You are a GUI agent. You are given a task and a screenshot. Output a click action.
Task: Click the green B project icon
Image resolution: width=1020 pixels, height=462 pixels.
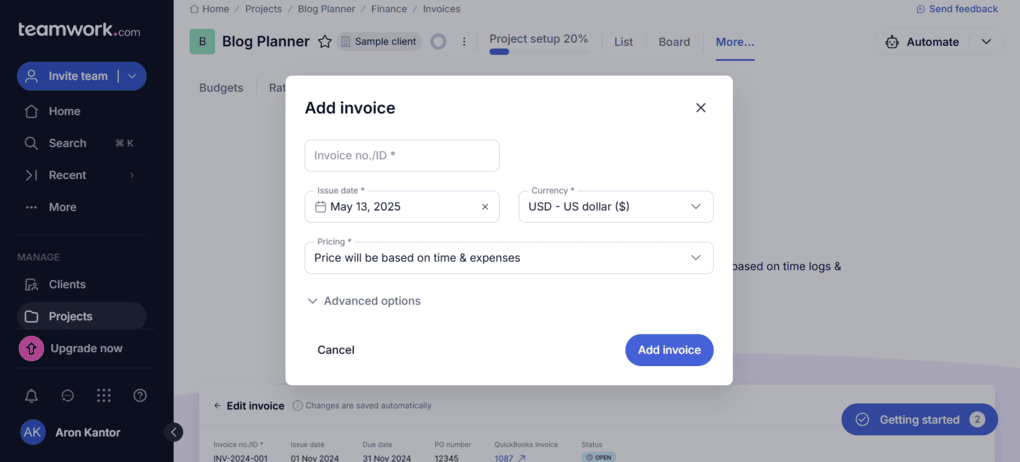coord(202,42)
